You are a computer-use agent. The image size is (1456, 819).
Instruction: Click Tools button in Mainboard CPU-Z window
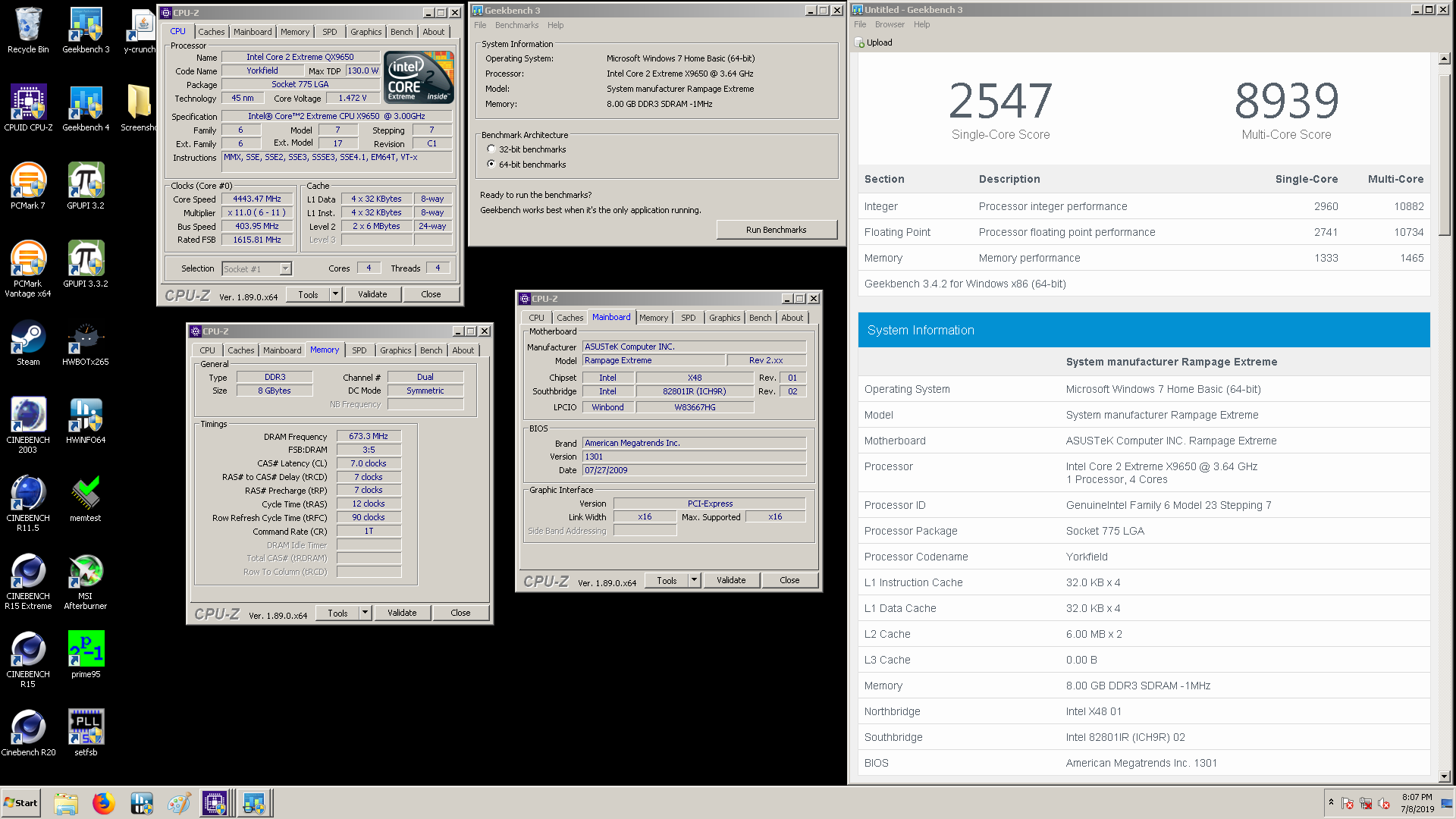(667, 580)
